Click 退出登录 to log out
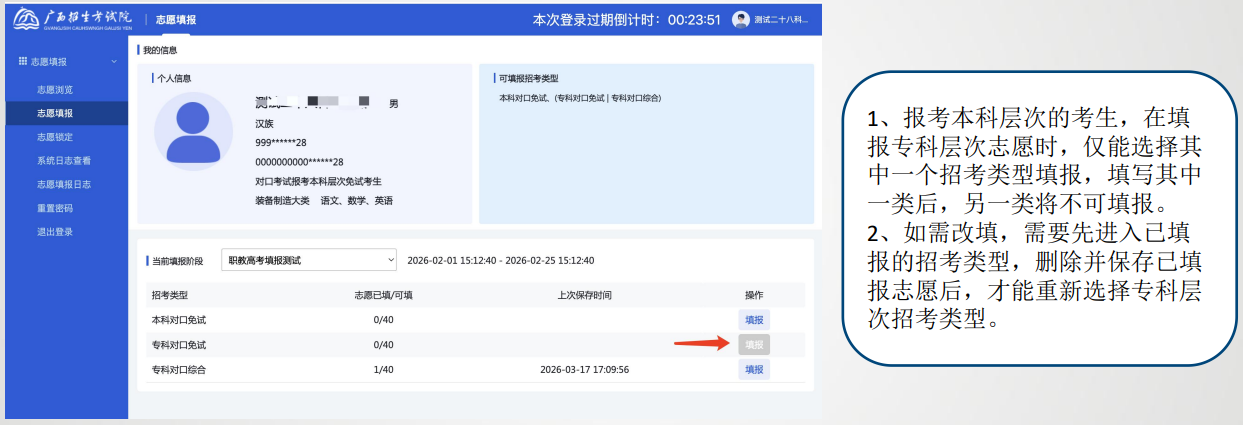Viewport: 1243px width, 425px height. click(x=55, y=232)
